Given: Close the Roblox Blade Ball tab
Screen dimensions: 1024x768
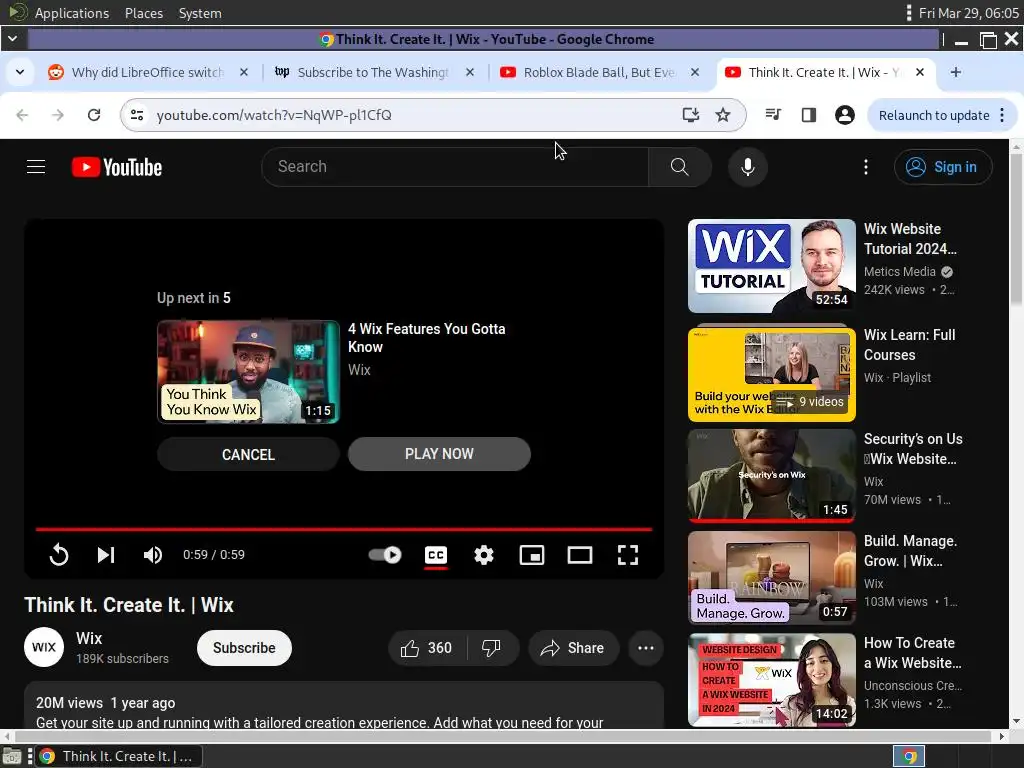Looking at the screenshot, I should click(695, 72).
